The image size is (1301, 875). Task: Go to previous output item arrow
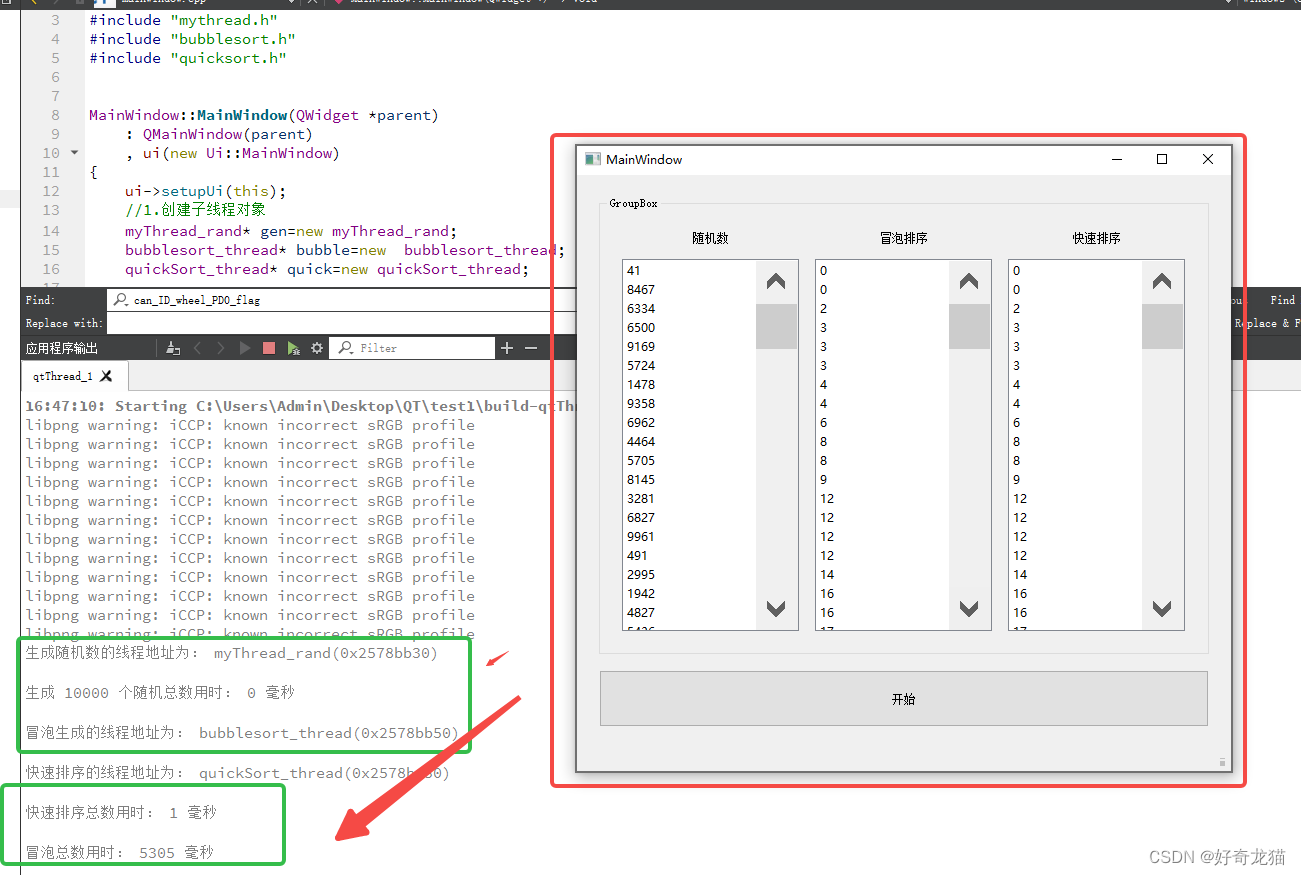(197, 348)
